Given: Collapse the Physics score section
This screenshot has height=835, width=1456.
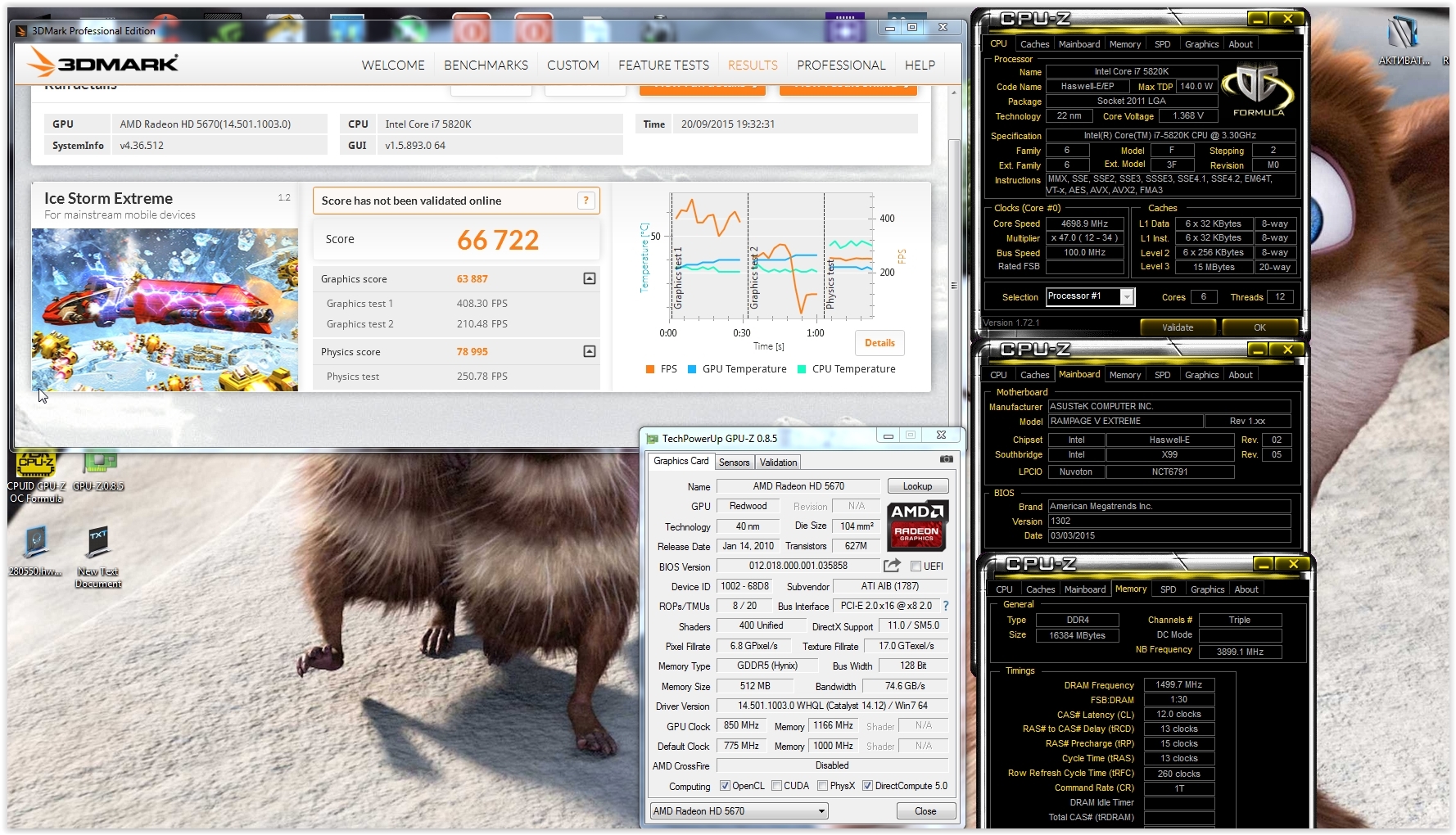Looking at the screenshot, I should [x=589, y=351].
